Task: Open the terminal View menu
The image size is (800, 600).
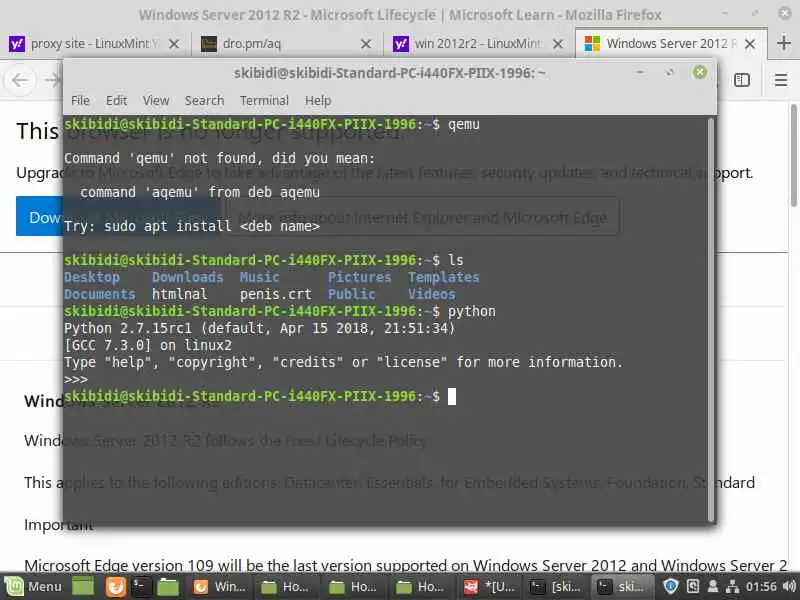Action: (x=156, y=101)
